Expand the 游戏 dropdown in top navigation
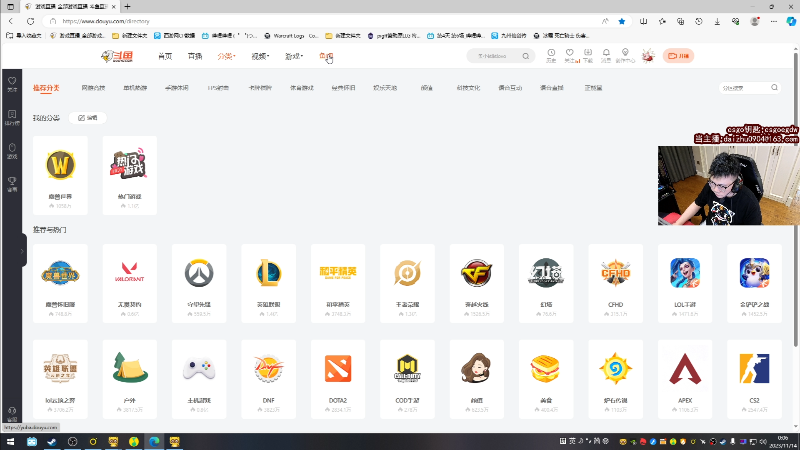Viewport: 800px width, 450px height. point(293,56)
